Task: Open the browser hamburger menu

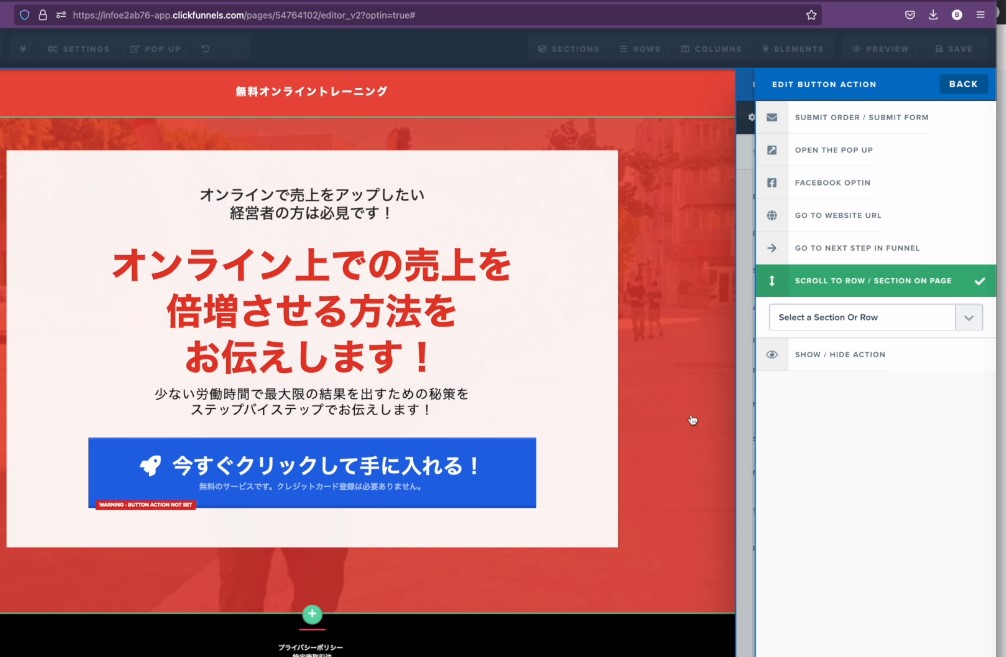Action: pyautogui.click(x=980, y=15)
